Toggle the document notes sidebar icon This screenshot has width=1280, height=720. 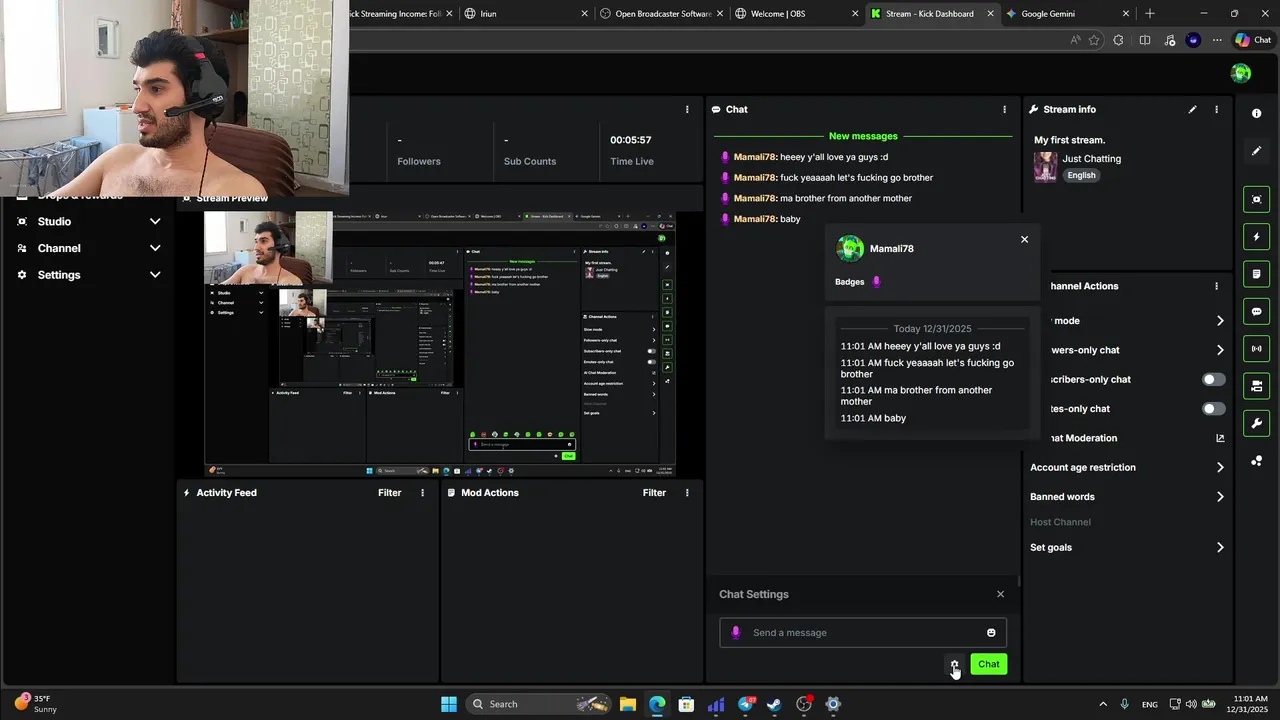click(x=1257, y=274)
